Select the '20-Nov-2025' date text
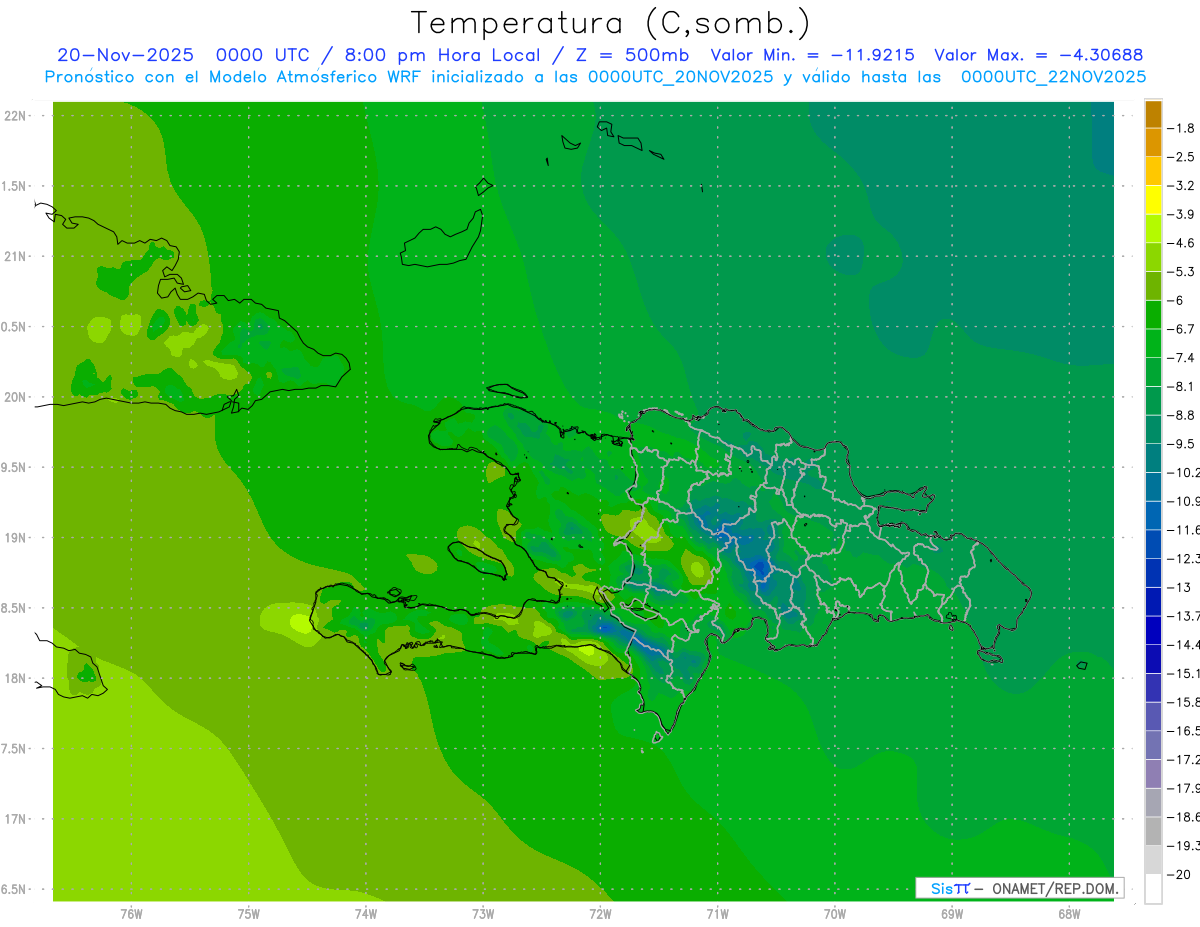 point(126,55)
